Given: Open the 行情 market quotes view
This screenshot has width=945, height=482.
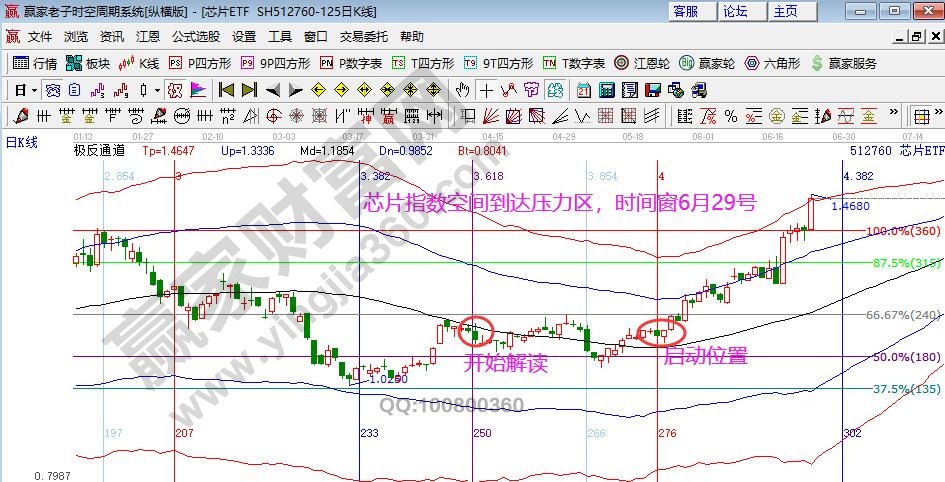Looking at the screenshot, I should (35, 63).
